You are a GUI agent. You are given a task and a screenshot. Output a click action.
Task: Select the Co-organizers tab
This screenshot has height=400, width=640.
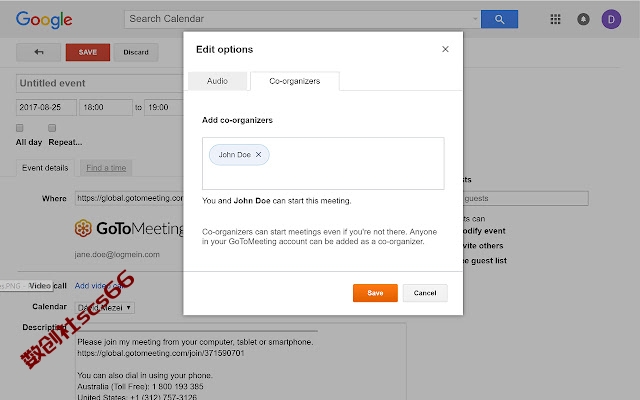pyautogui.click(x=295, y=81)
